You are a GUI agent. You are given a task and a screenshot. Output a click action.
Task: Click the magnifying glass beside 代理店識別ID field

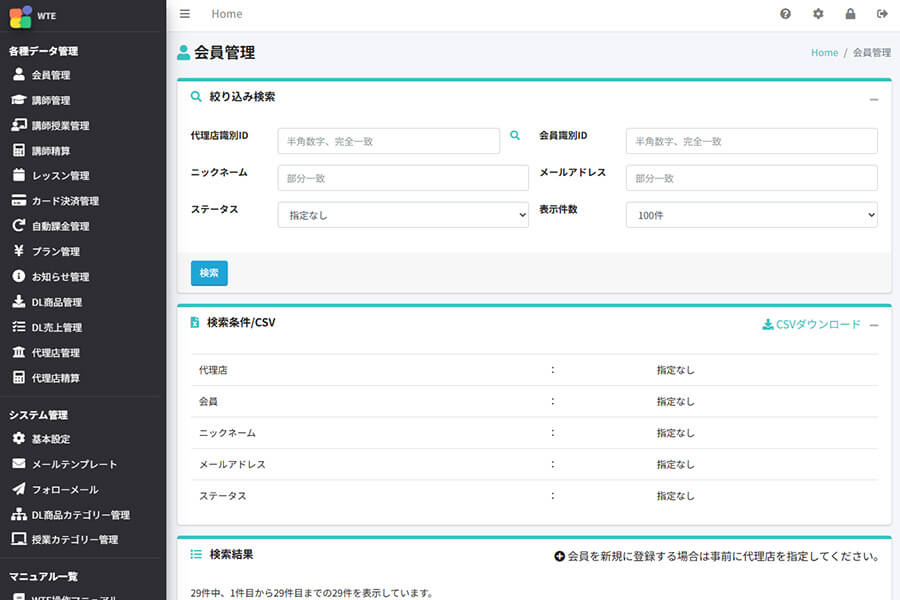coord(515,134)
